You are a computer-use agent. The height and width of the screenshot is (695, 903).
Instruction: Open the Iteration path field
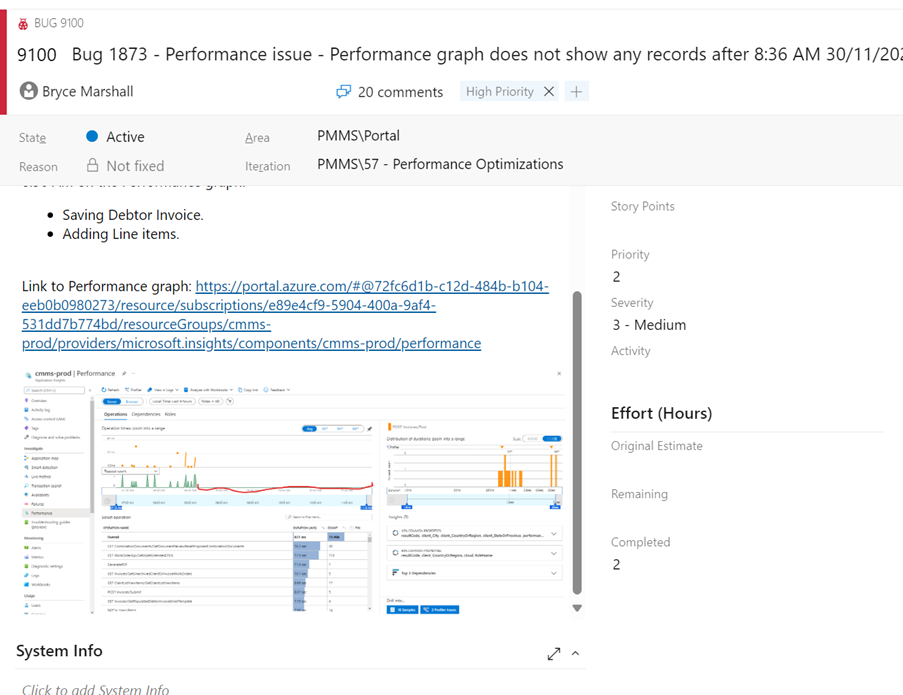pos(440,164)
